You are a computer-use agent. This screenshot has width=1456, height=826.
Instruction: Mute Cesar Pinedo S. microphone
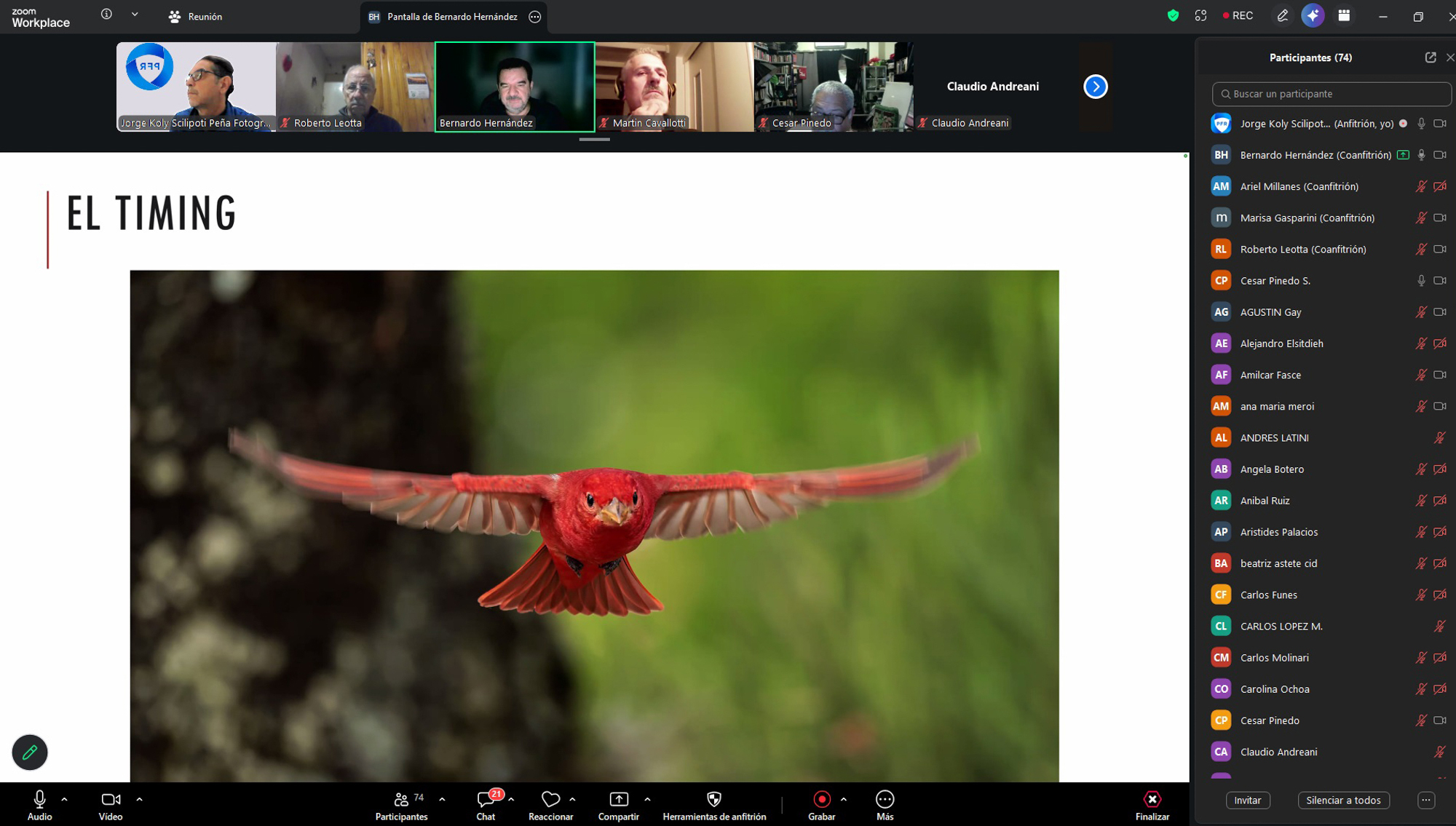[x=1421, y=281]
